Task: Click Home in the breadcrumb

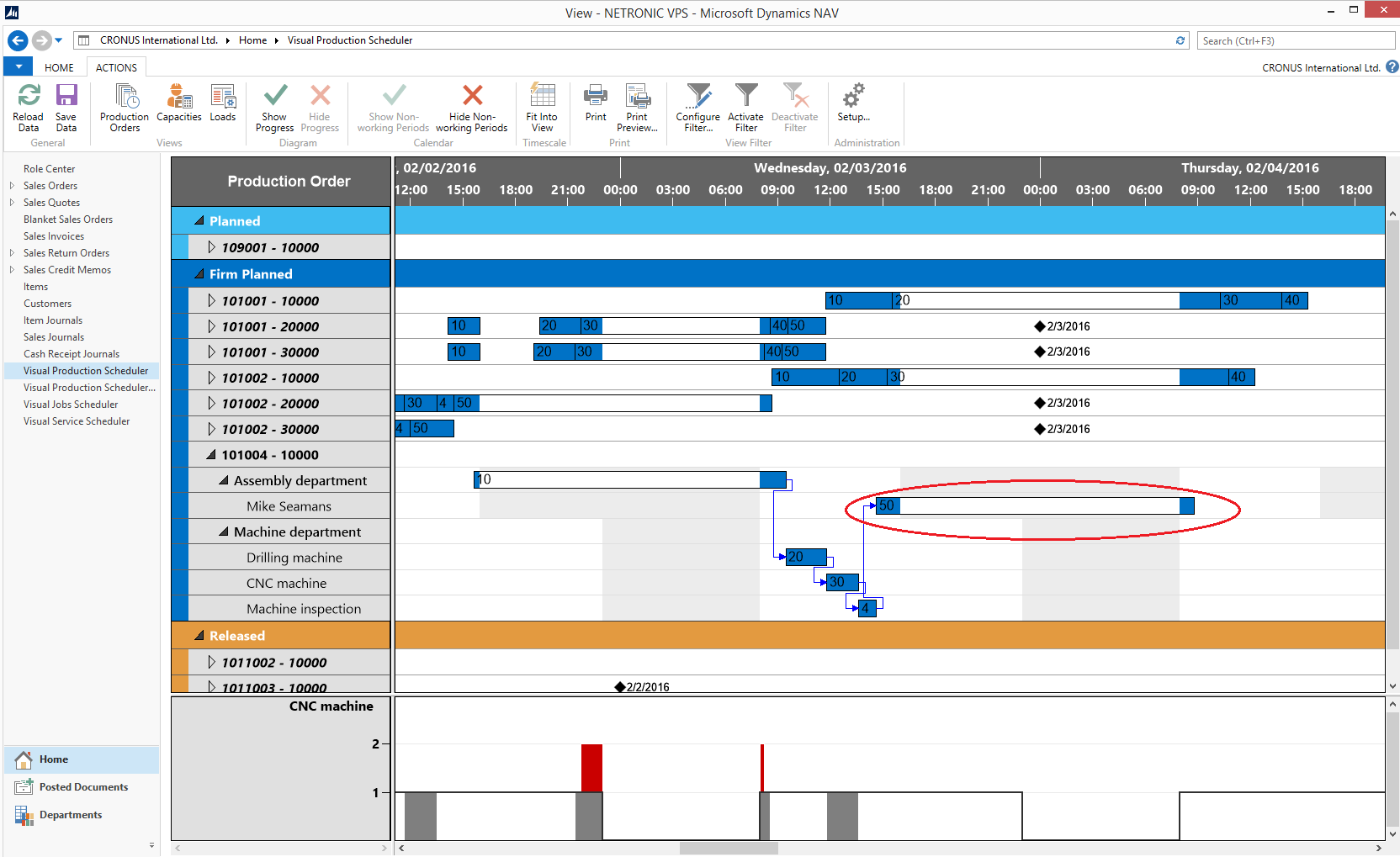Action: [252, 40]
